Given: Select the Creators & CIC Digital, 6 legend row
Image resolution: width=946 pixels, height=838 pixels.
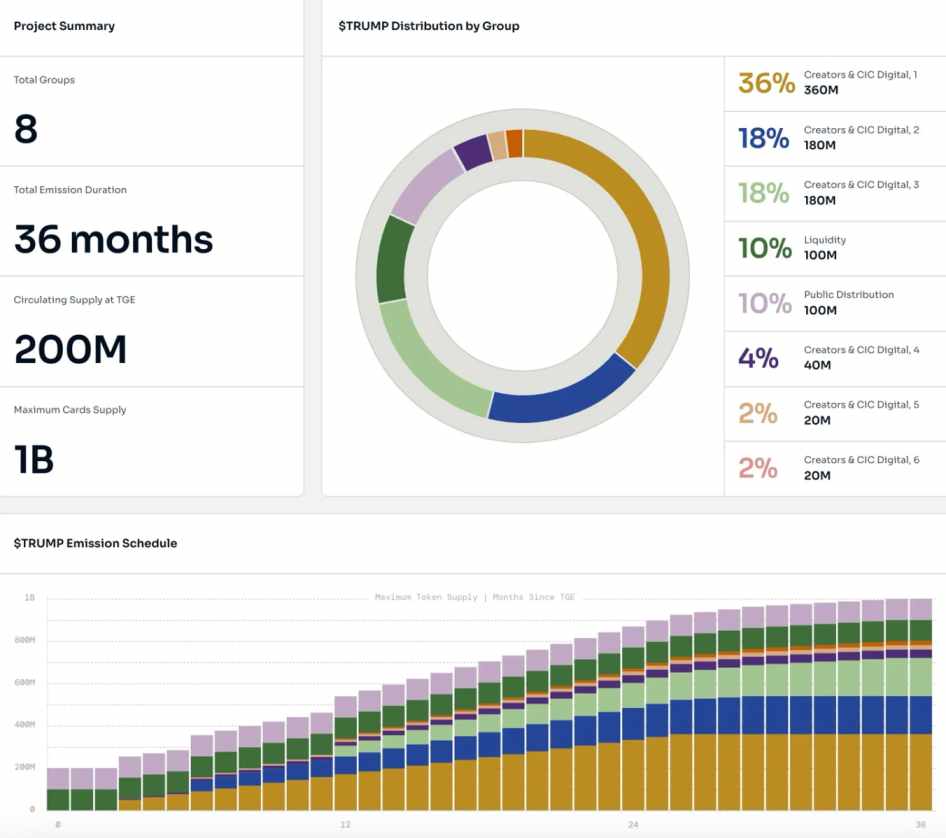Looking at the screenshot, I should pyautogui.click(x=835, y=469).
